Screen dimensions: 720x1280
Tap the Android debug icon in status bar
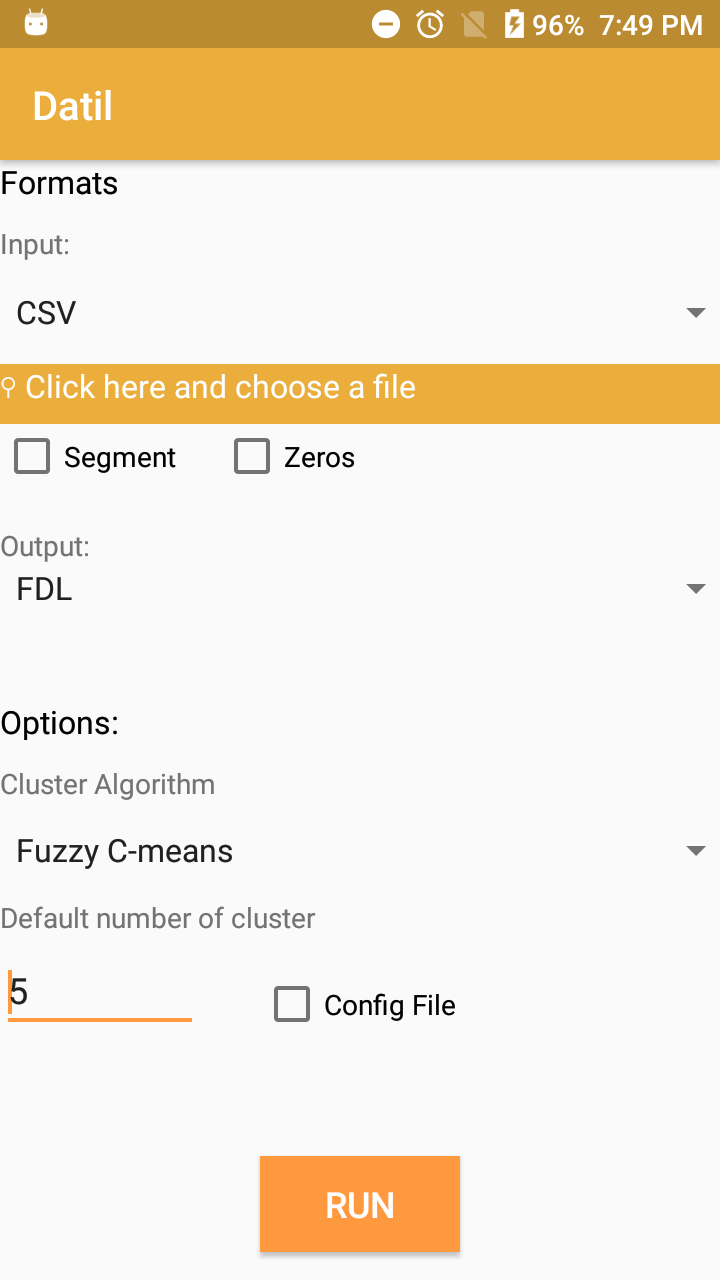(x=36, y=24)
